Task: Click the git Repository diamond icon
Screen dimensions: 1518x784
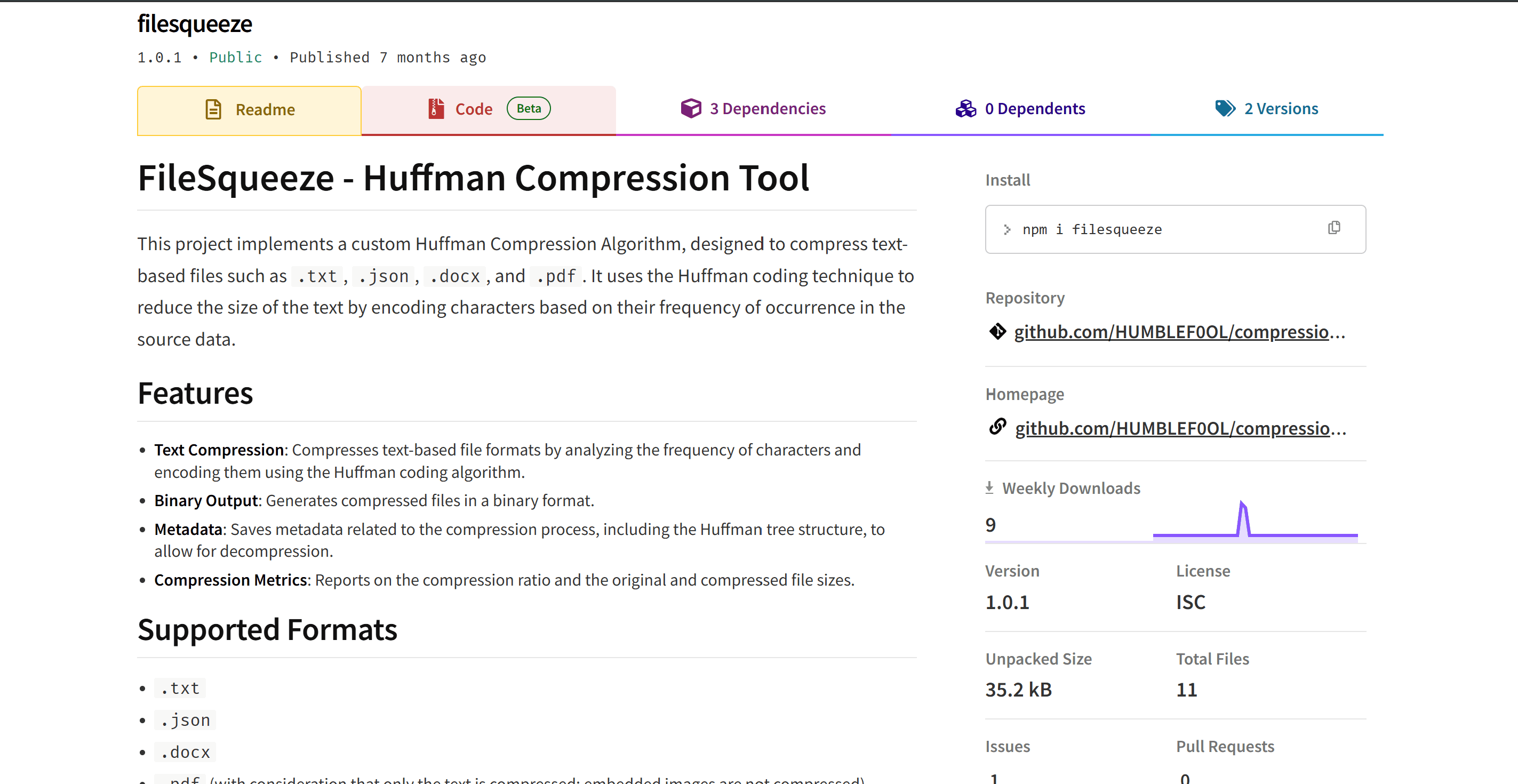Action: 997,332
